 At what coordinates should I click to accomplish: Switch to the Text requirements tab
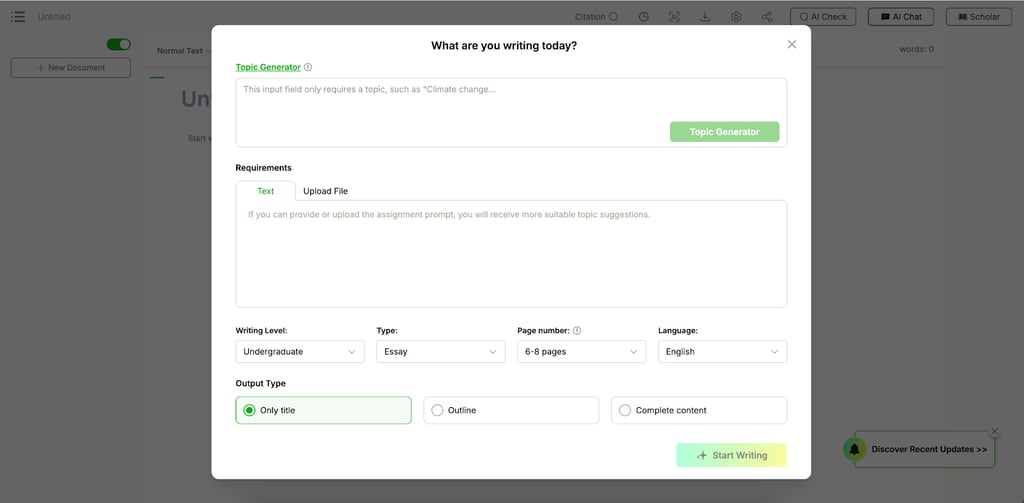(266, 191)
